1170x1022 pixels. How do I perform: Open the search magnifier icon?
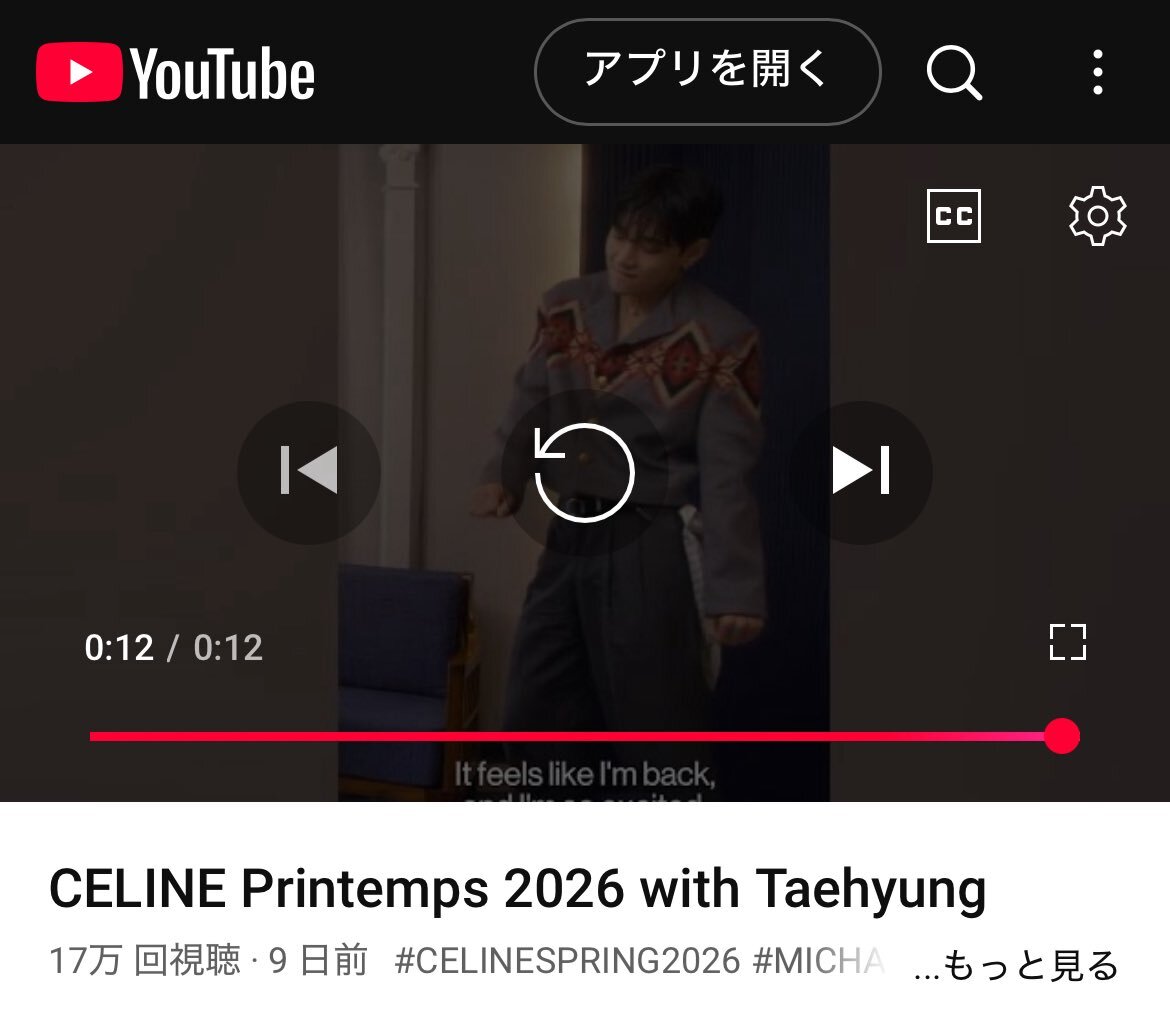click(954, 72)
